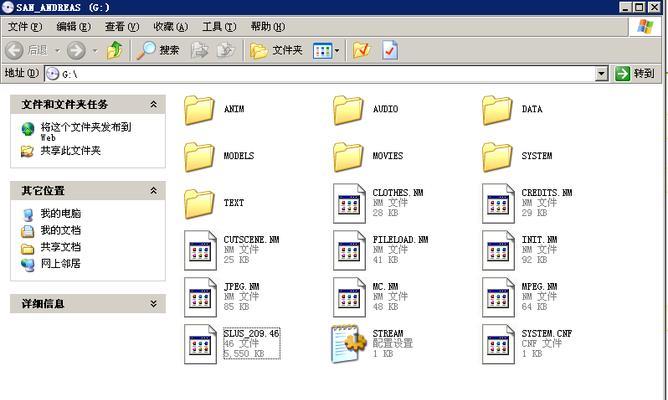Select the SYSTEM.CNF file icon
668x400 pixels.
(498, 344)
